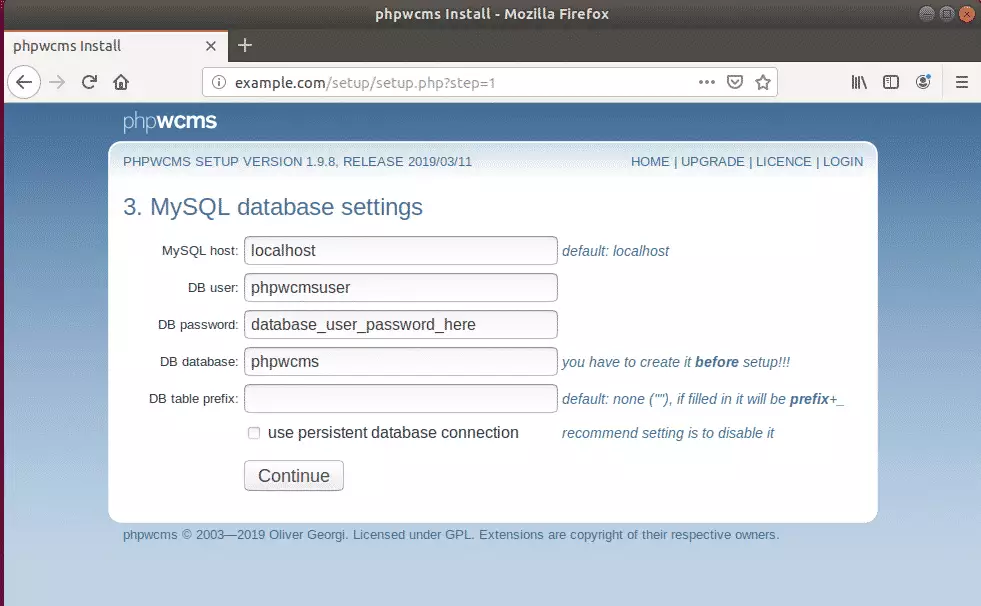This screenshot has width=981, height=606.
Task: Open the UPGRADE link
Action: tap(713, 161)
